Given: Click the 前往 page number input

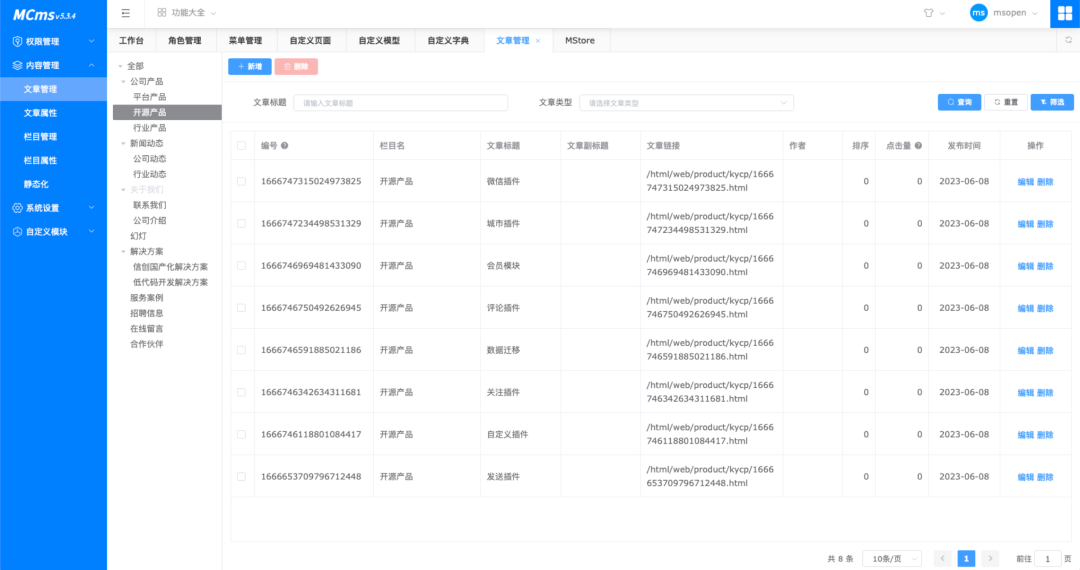Looking at the screenshot, I should point(1048,558).
